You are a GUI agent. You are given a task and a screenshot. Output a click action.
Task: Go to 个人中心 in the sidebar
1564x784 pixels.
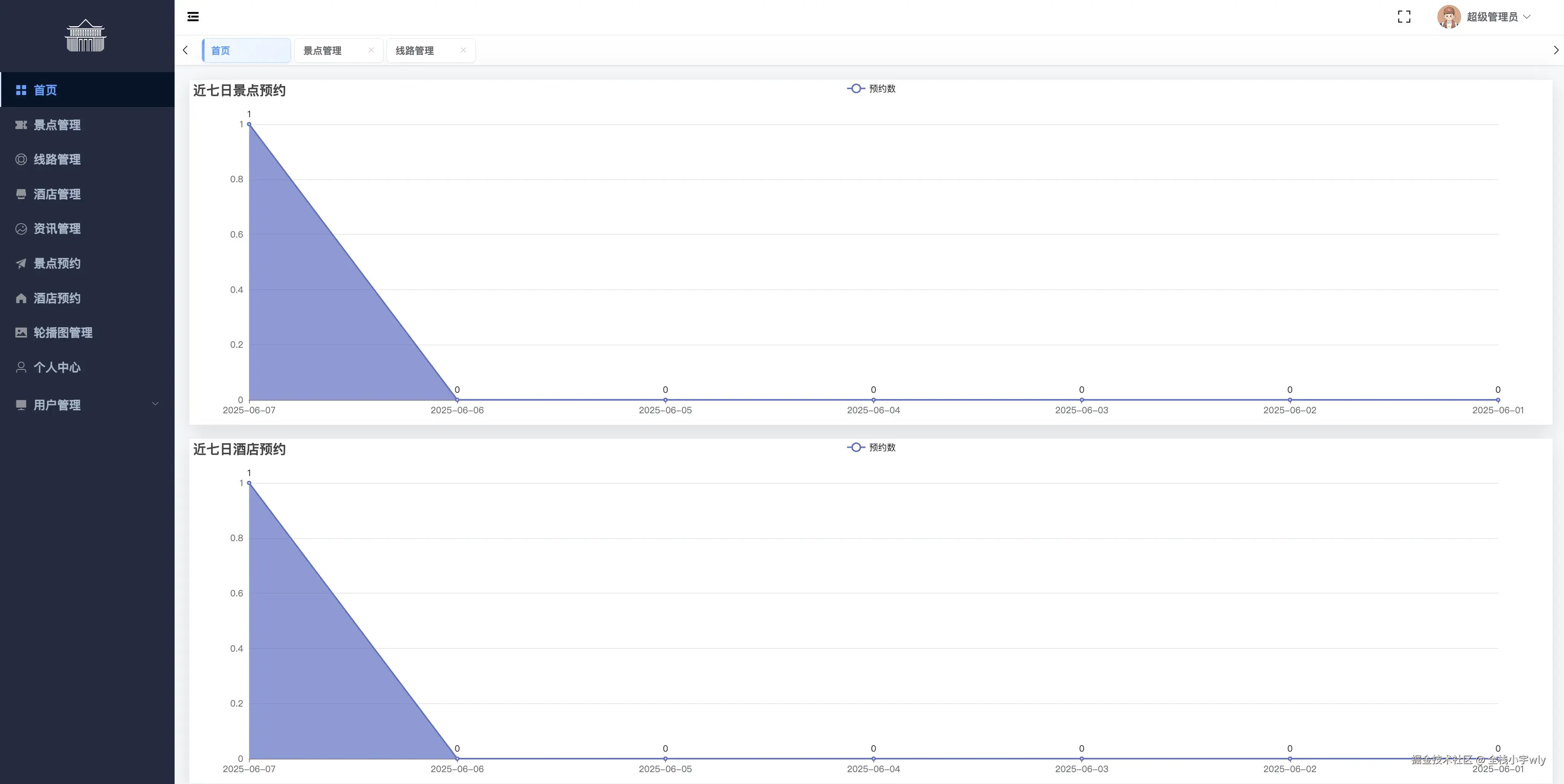coord(57,367)
